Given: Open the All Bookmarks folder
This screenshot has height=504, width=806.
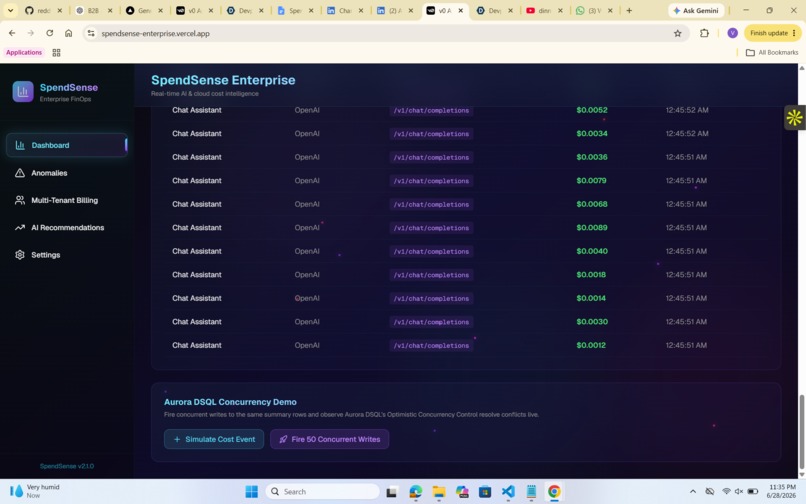Looking at the screenshot, I should [x=772, y=52].
